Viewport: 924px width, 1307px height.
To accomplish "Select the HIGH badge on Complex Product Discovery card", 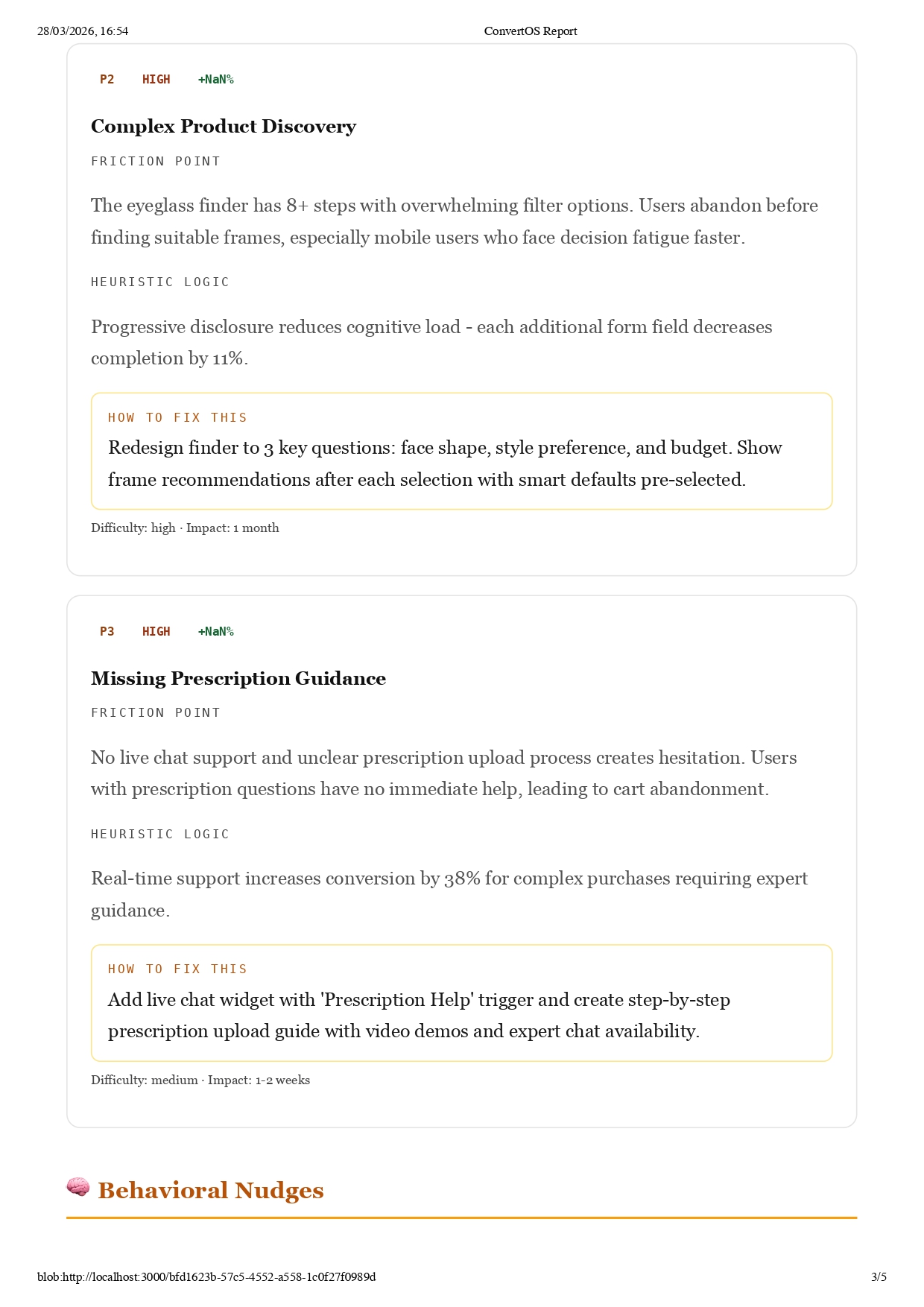I will coord(156,80).
